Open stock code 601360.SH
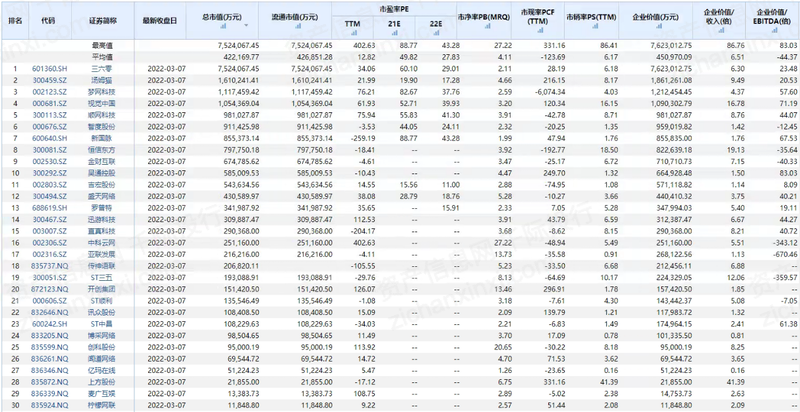 pos(47,68)
